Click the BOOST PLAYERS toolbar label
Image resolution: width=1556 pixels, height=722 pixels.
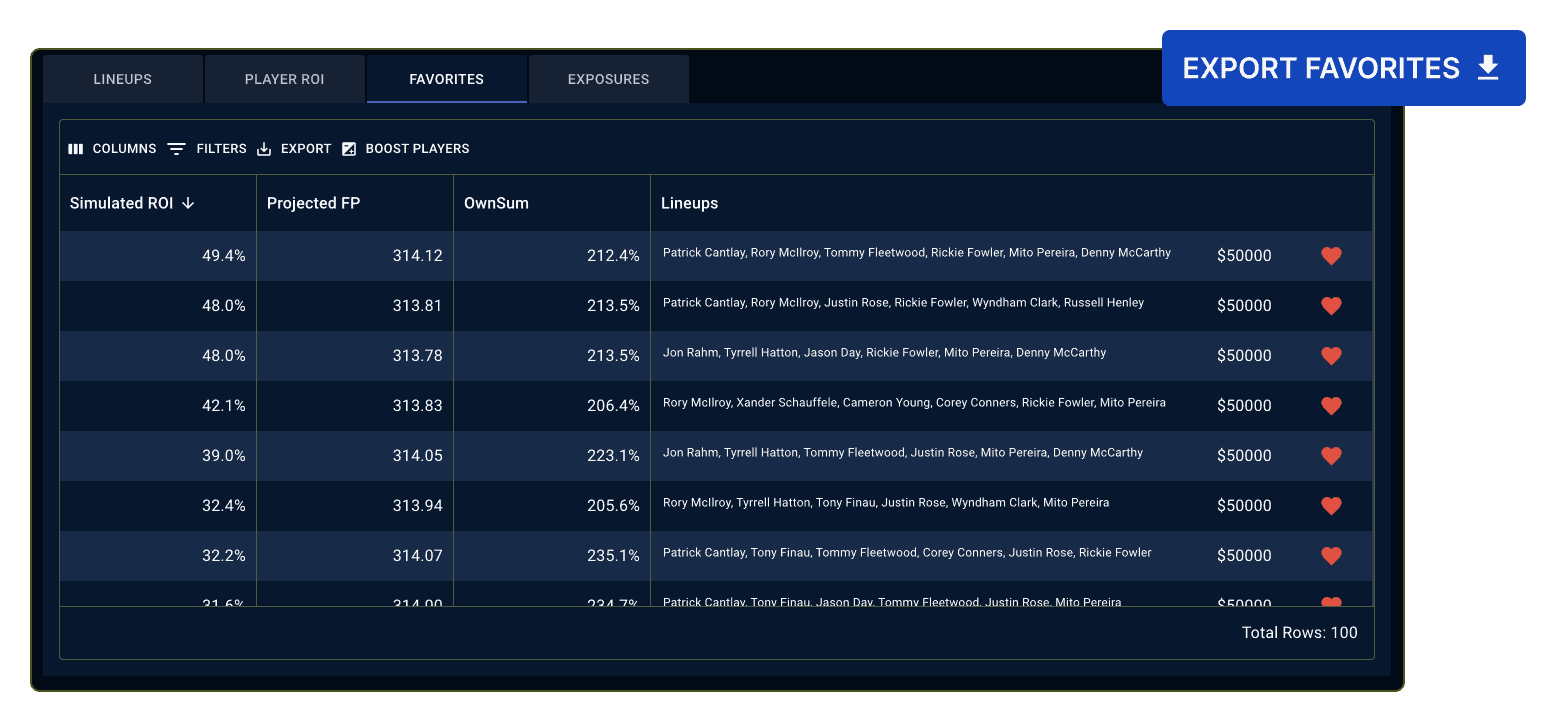(x=417, y=148)
